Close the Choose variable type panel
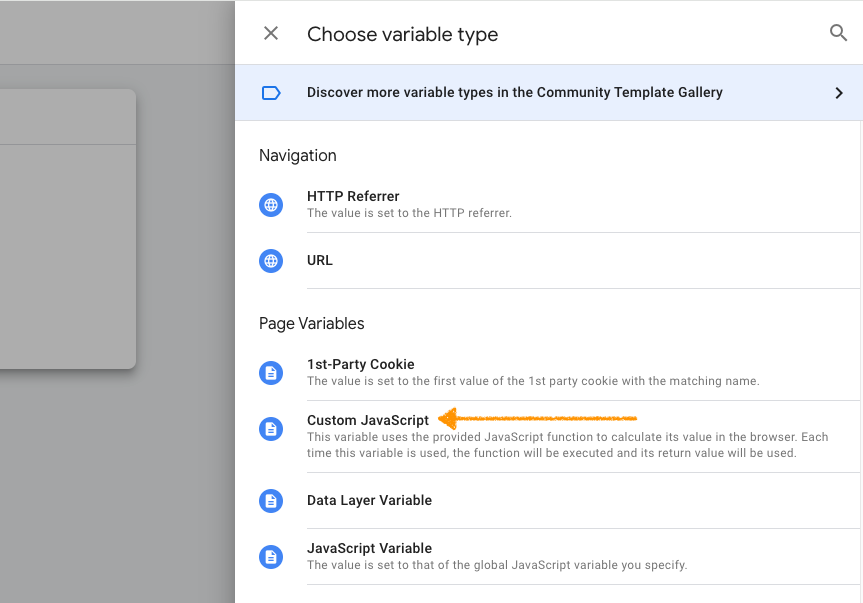Screen dimensions: 863x603 point(271,34)
